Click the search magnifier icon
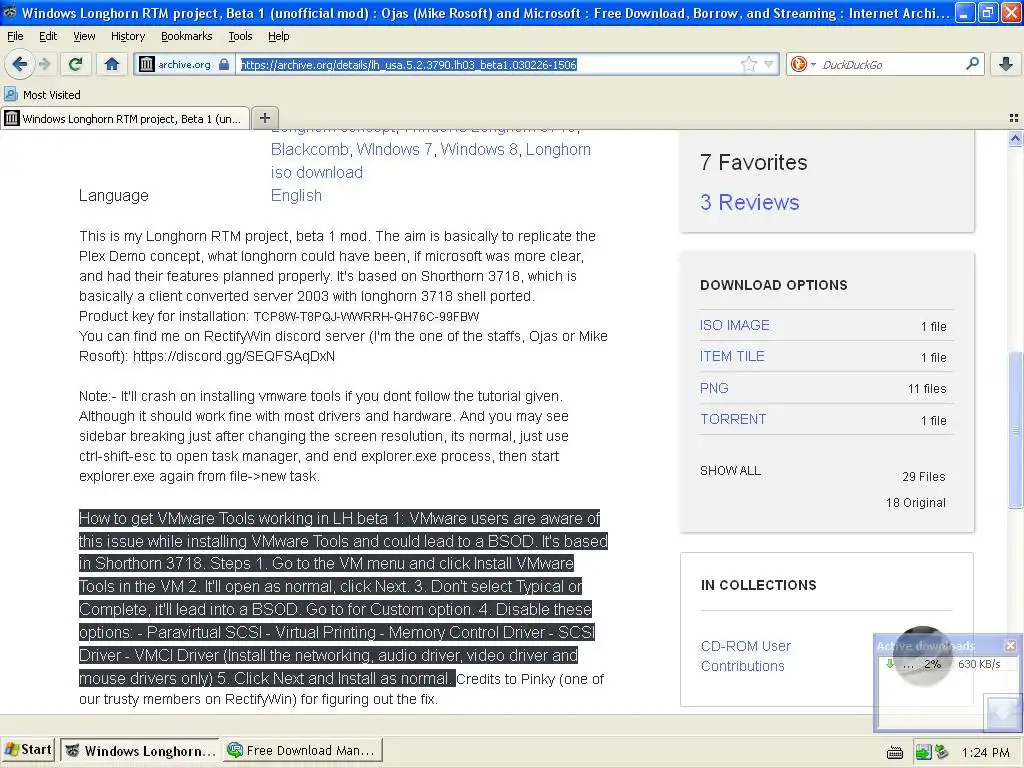This screenshot has height=768, width=1024. [972, 63]
